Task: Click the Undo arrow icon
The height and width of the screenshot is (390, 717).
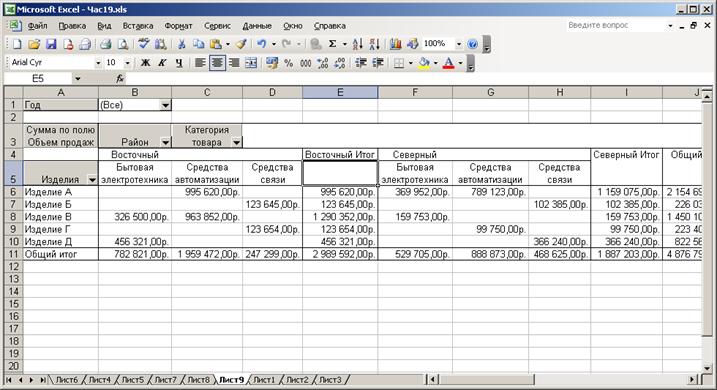Action: 261,44
